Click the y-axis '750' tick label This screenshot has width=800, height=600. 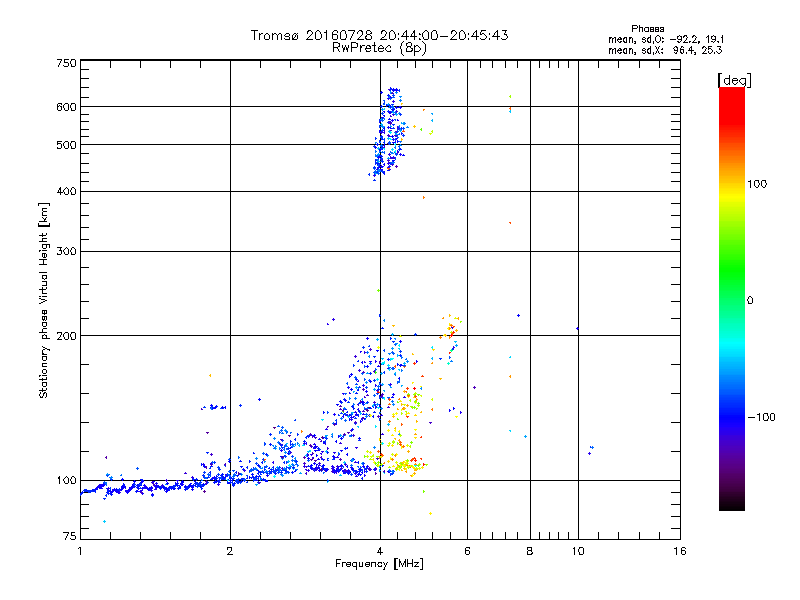click(x=66, y=63)
